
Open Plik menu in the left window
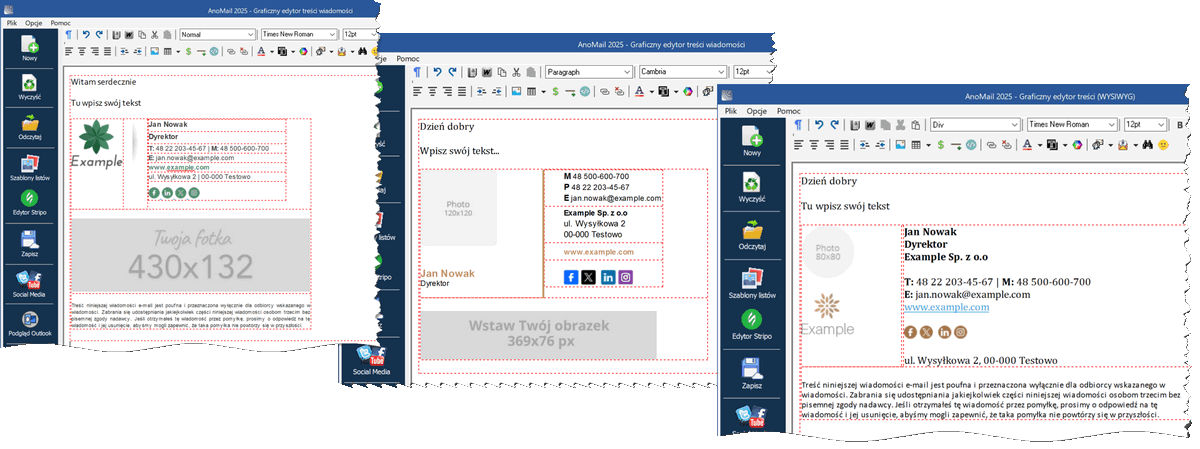tap(12, 22)
